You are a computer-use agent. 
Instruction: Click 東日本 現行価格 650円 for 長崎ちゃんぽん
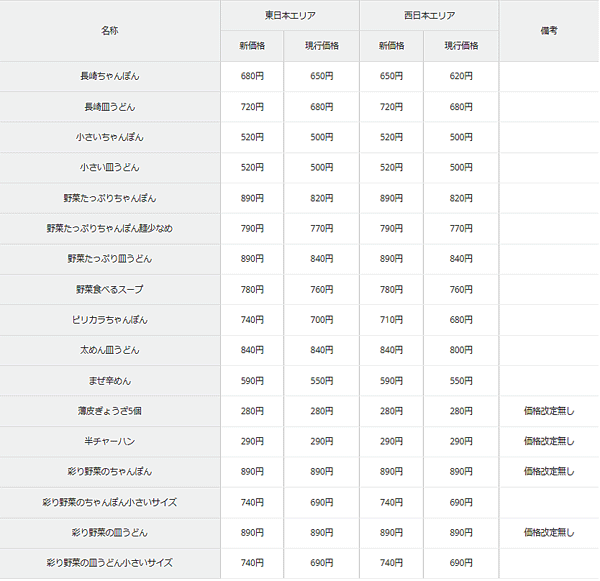coord(322,76)
